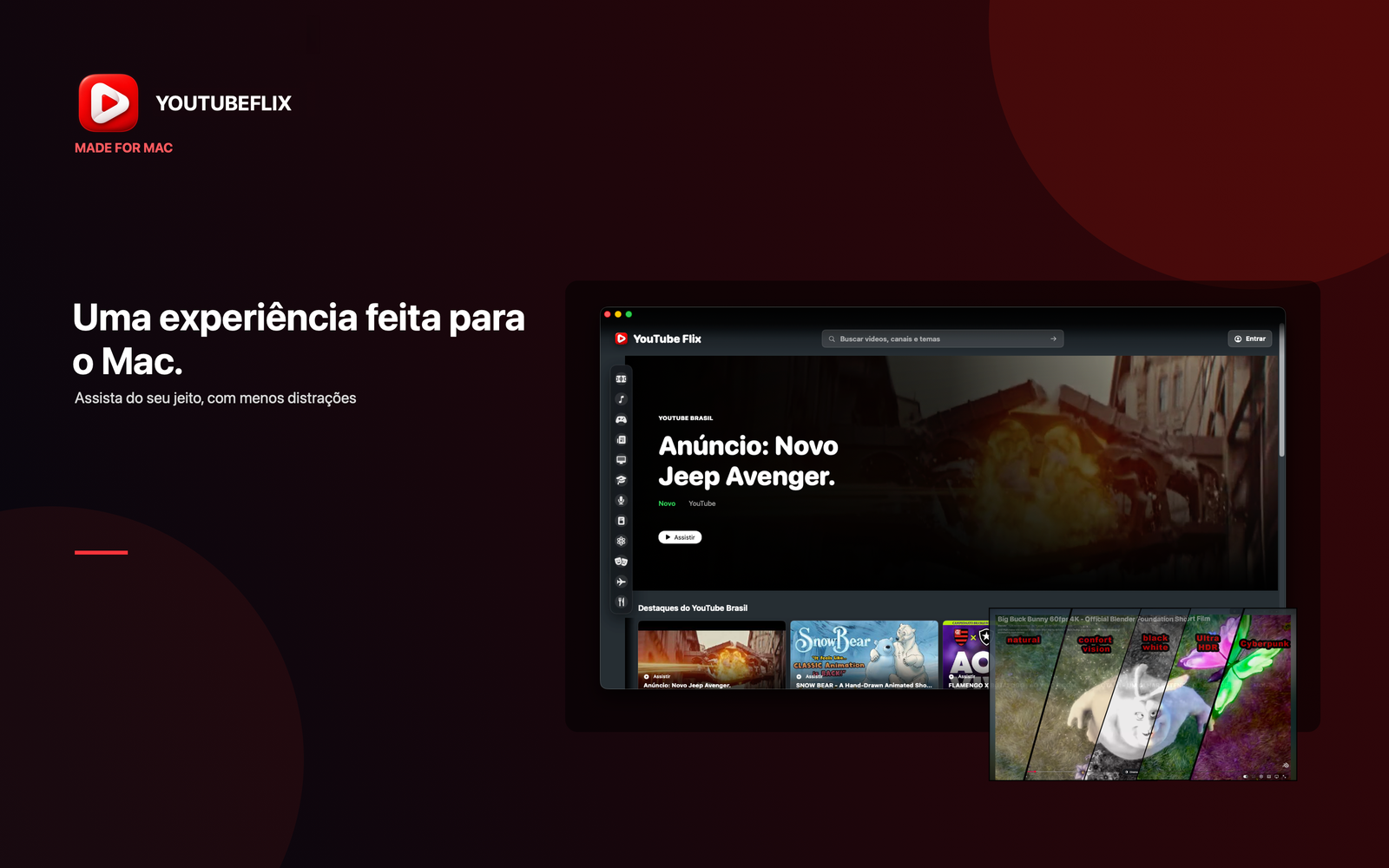Click the green Novo tag
The width and height of the screenshot is (1389, 868).
pos(667,503)
